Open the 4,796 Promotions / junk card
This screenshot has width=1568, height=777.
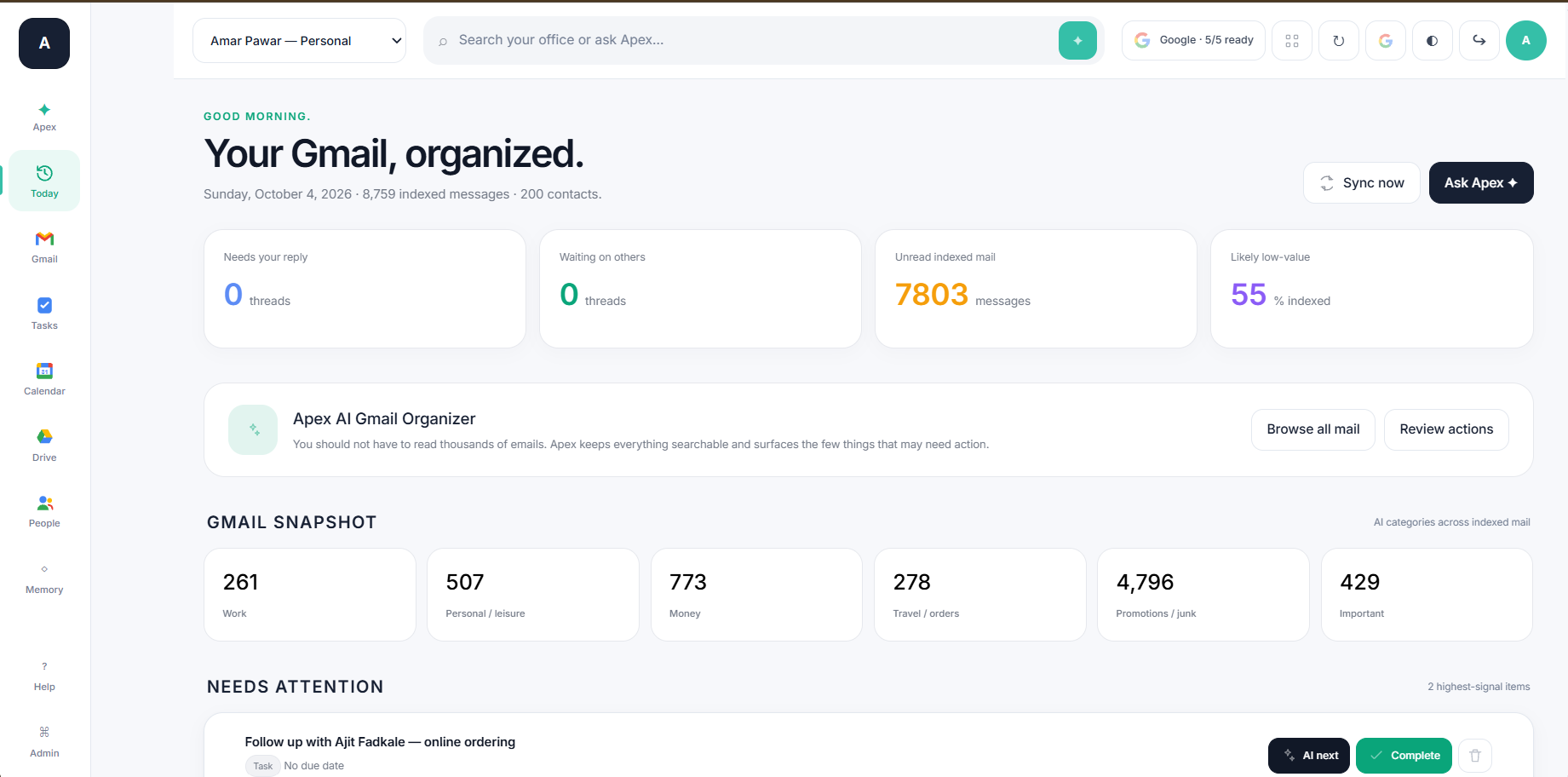(1203, 595)
